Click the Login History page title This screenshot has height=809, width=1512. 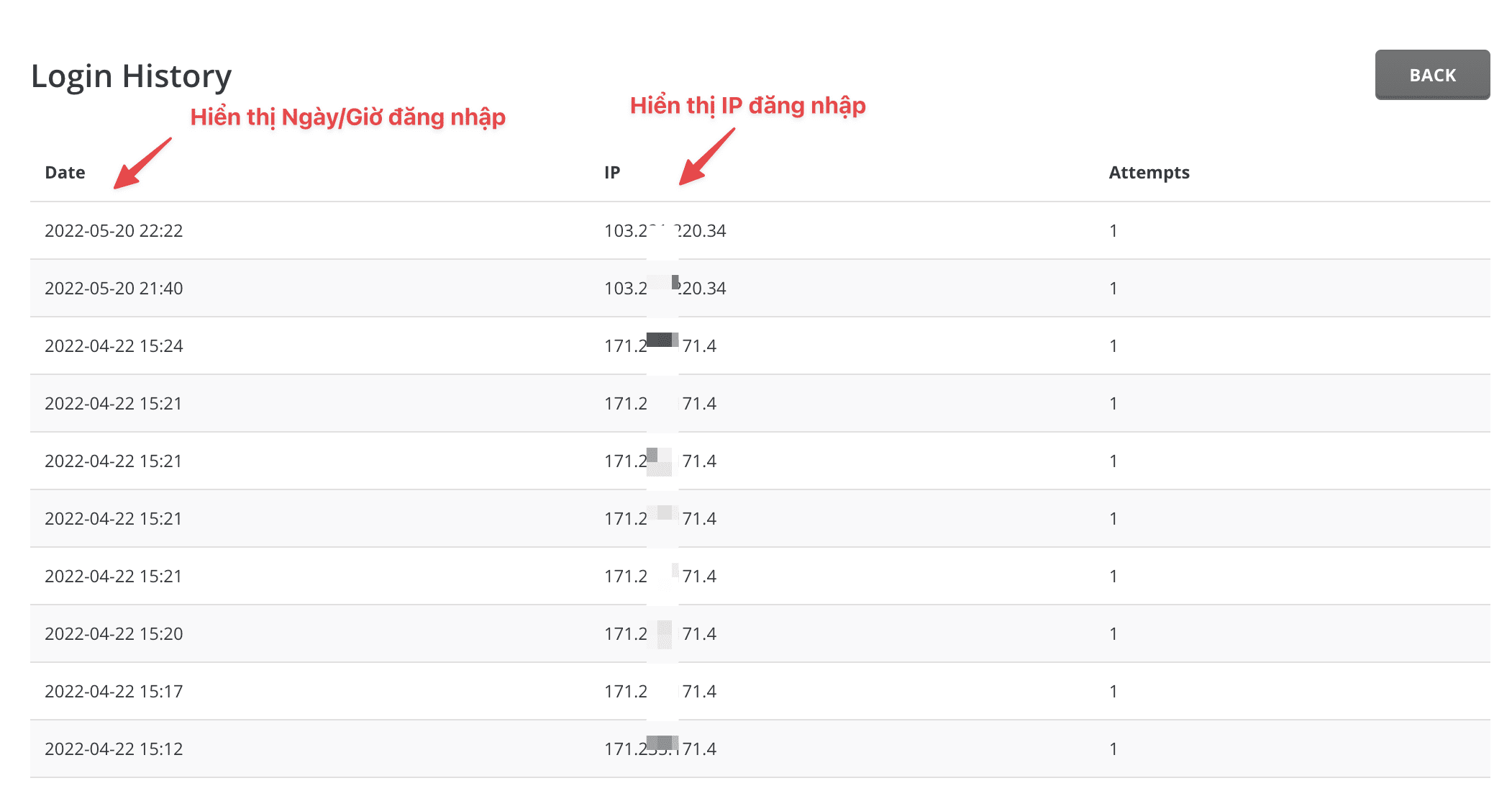click(131, 75)
